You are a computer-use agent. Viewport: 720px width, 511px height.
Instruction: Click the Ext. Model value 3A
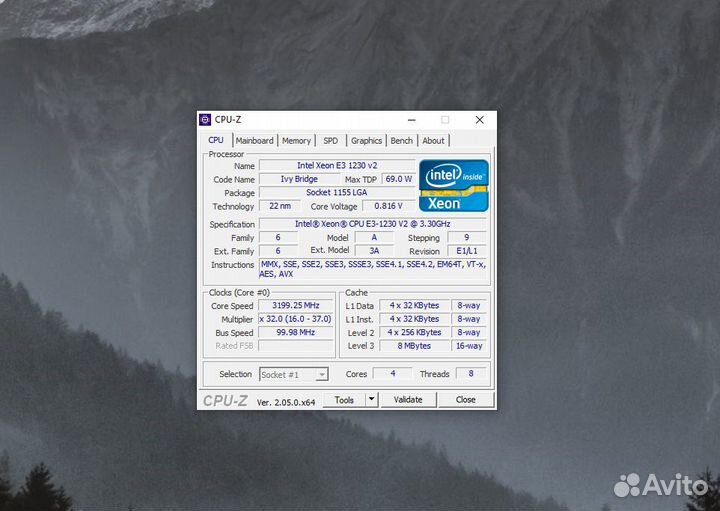point(374,251)
